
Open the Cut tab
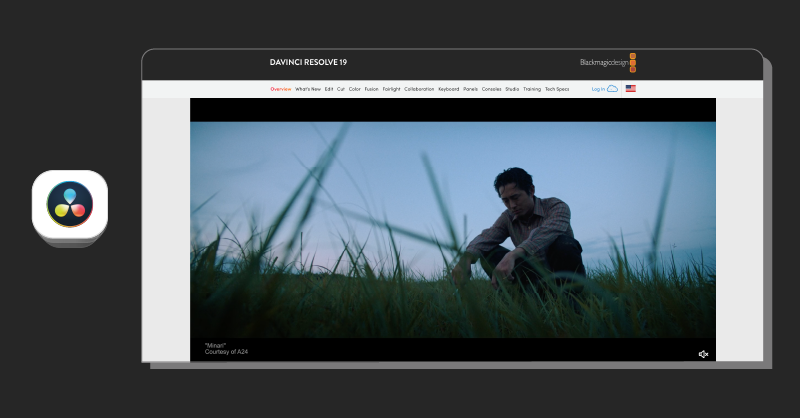[341, 89]
